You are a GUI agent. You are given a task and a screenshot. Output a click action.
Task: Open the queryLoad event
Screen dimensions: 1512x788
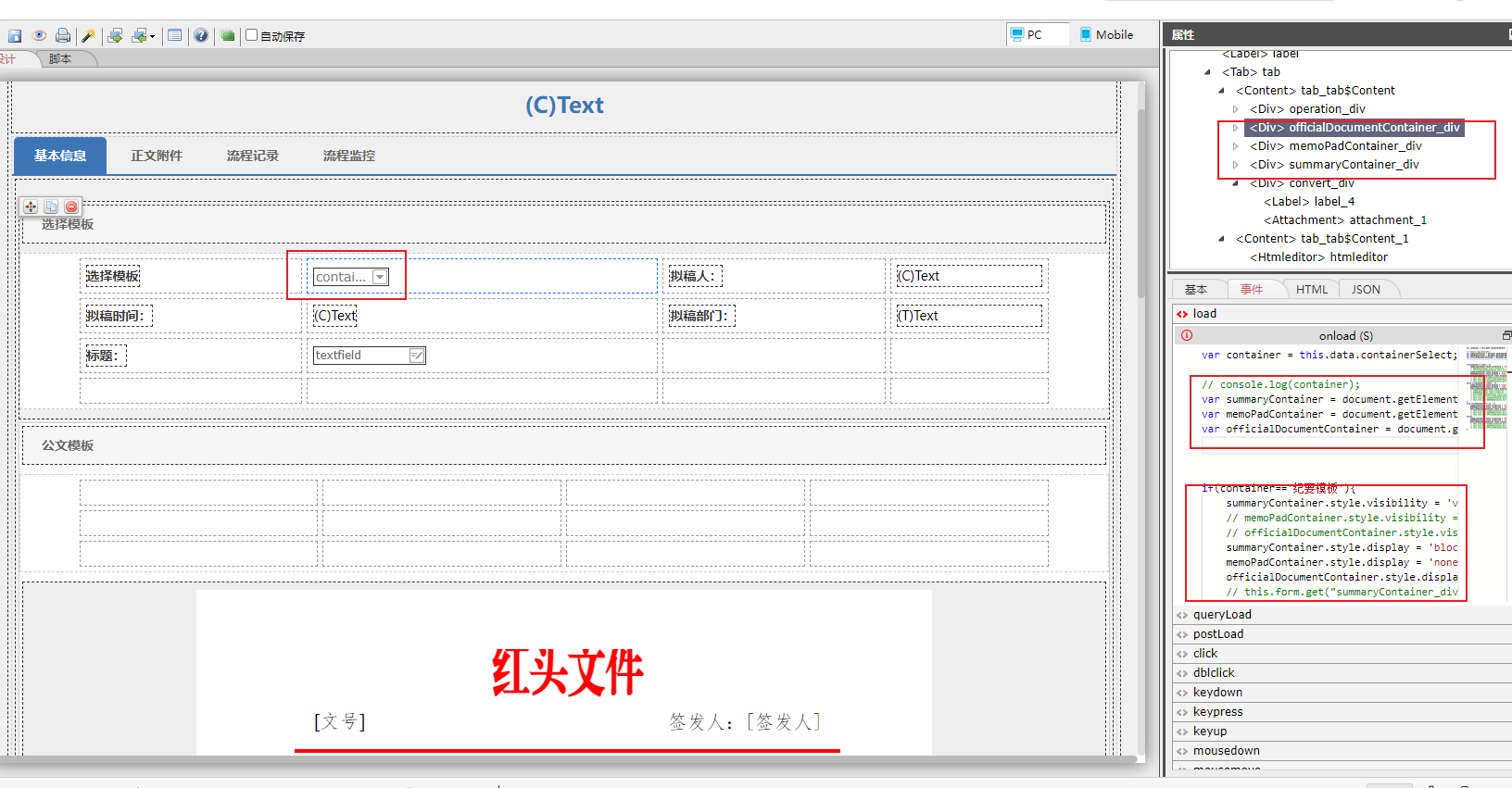[x=1342, y=615]
